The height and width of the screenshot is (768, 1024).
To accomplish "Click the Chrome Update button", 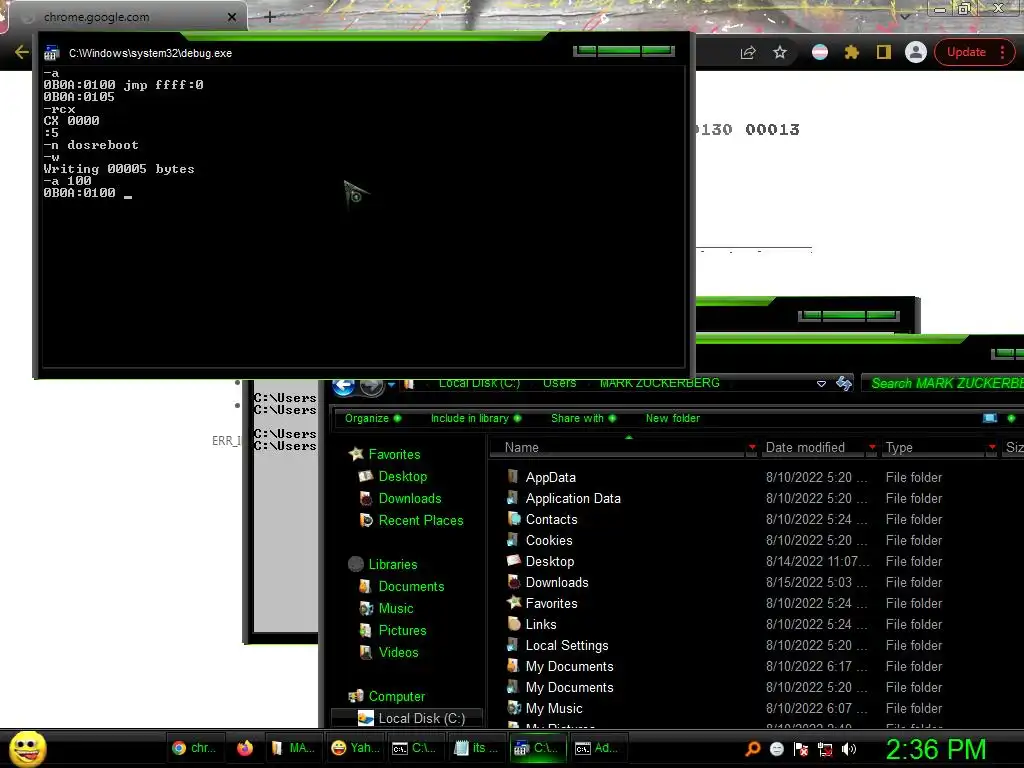I will tap(966, 52).
